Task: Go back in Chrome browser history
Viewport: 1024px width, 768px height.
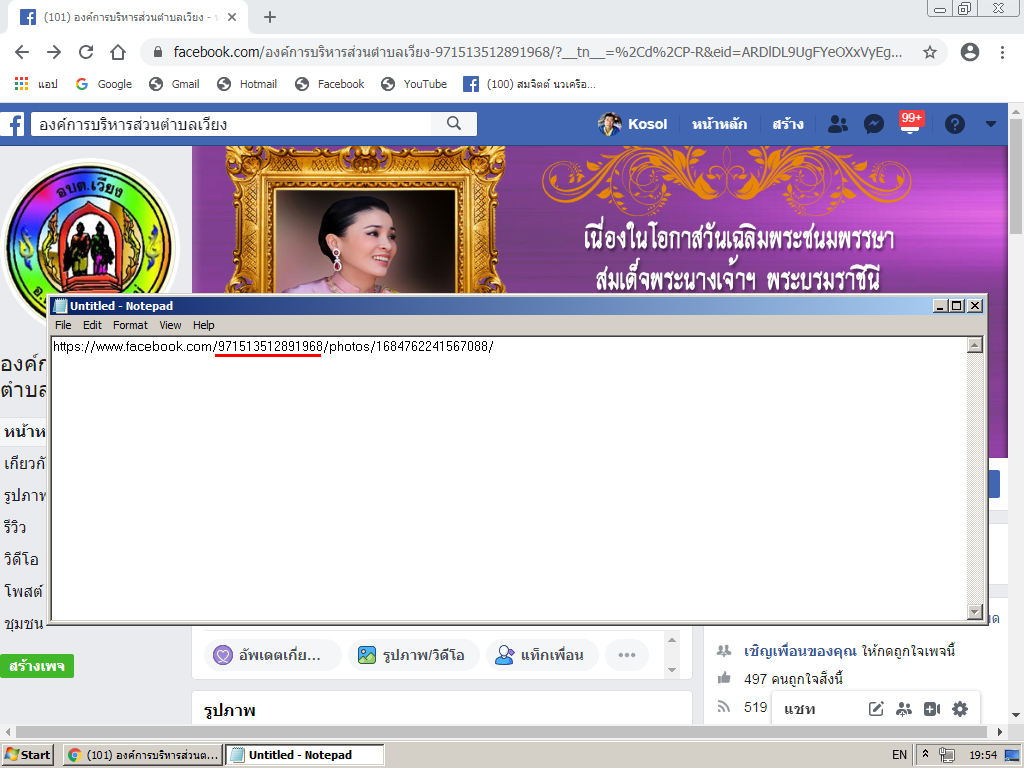Action: (22, 52)
